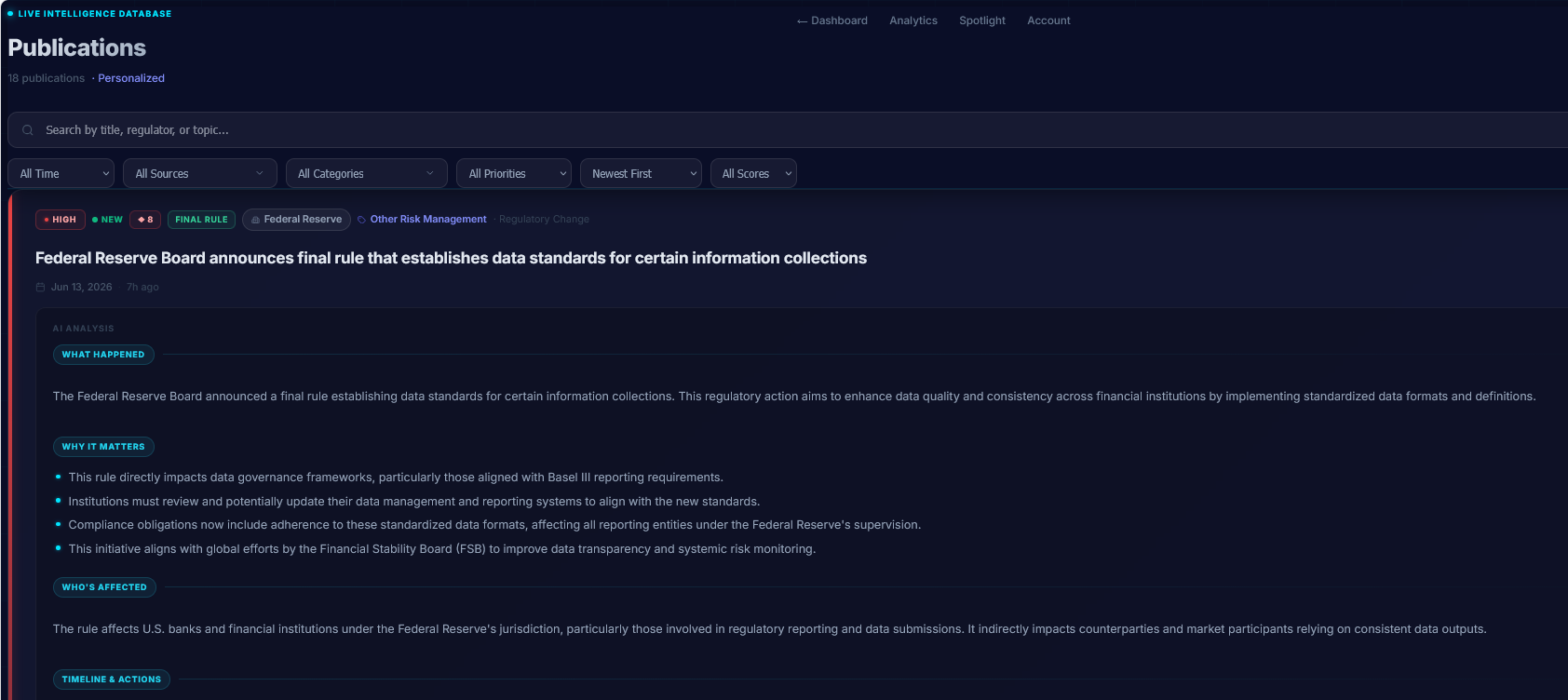Click the Regulatory Change tag text
The image size is (1568, 700).
coord(544,220)
